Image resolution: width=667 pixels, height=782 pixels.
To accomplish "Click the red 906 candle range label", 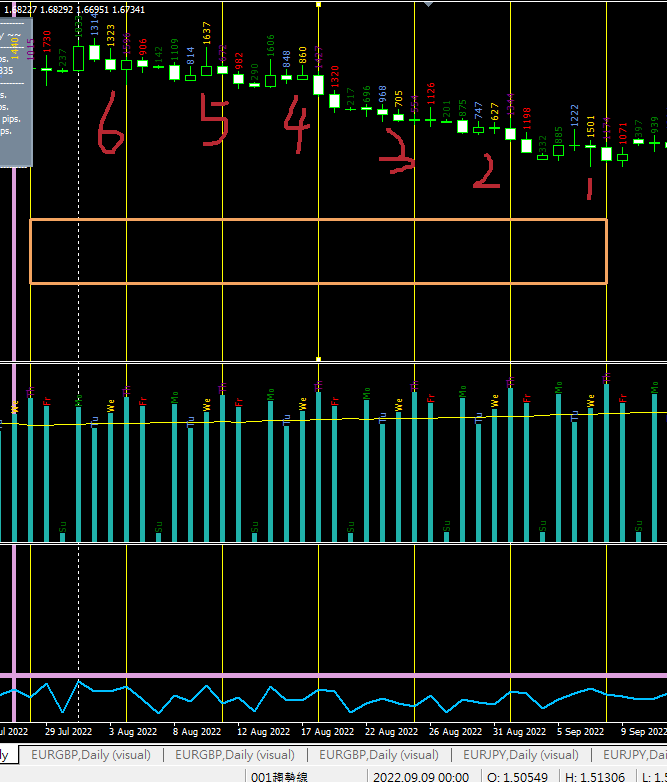I will pyautogui.click(x=143, y=47).
